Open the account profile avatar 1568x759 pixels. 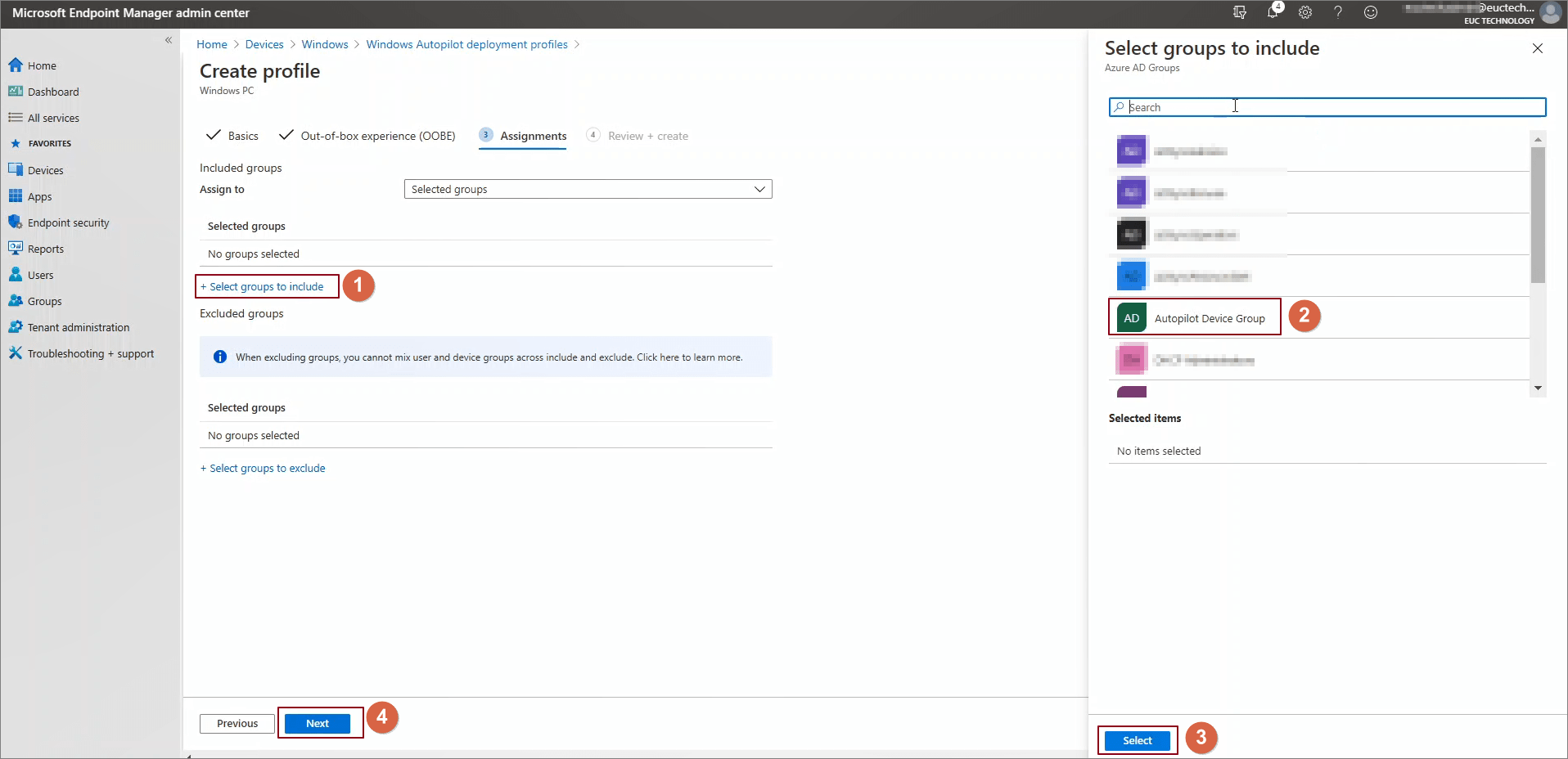point(1550,12)
